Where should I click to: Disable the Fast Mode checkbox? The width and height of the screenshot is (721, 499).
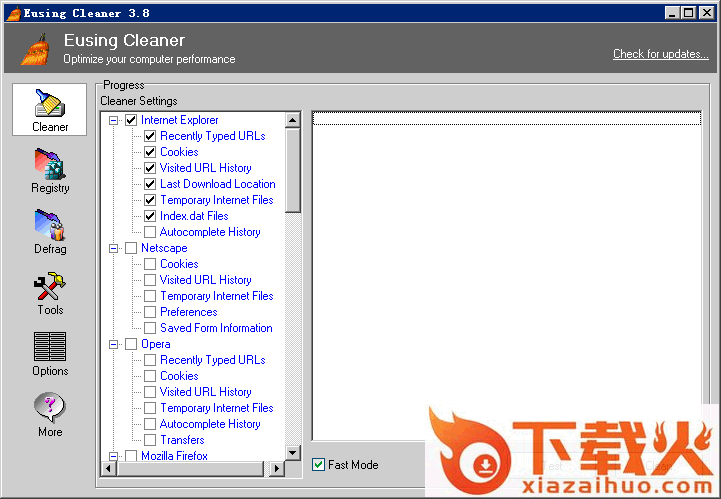tap(318, 465)
